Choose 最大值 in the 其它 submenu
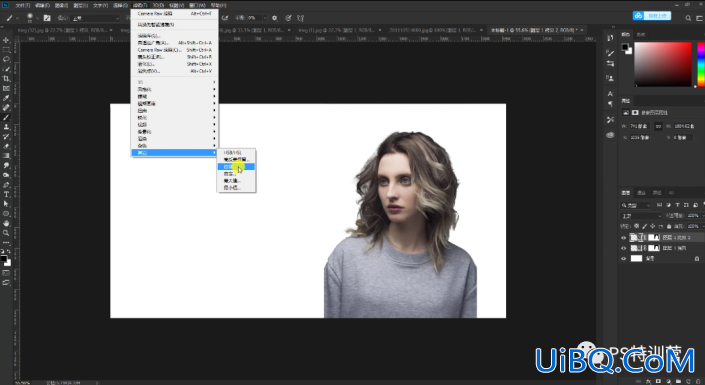This screenshot has height=385, width=705. pyautogui.click(x=236, y=181)
